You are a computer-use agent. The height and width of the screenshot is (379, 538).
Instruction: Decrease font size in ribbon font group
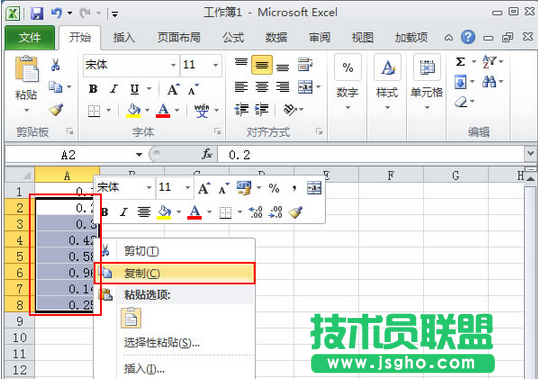(x=193, y=90)
